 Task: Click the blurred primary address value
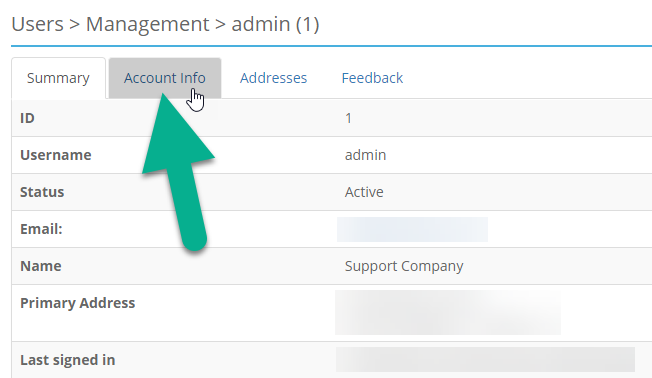[448, 313]
